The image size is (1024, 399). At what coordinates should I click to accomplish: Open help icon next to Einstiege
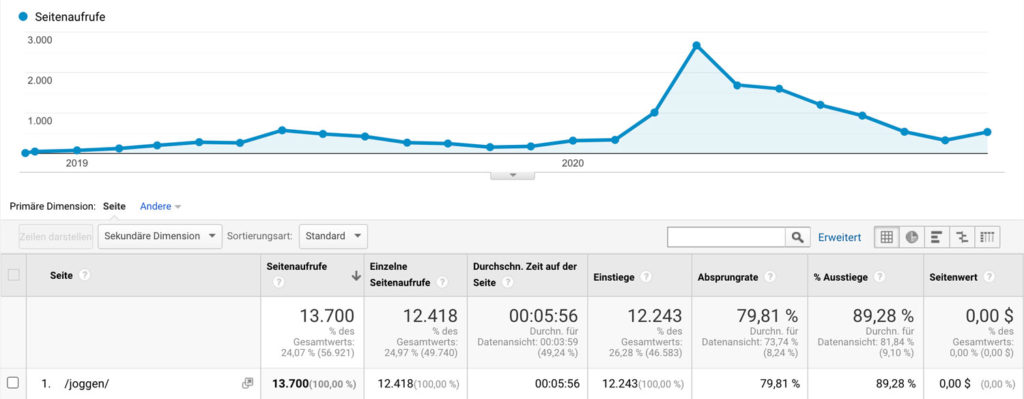[x=646, y=277]
